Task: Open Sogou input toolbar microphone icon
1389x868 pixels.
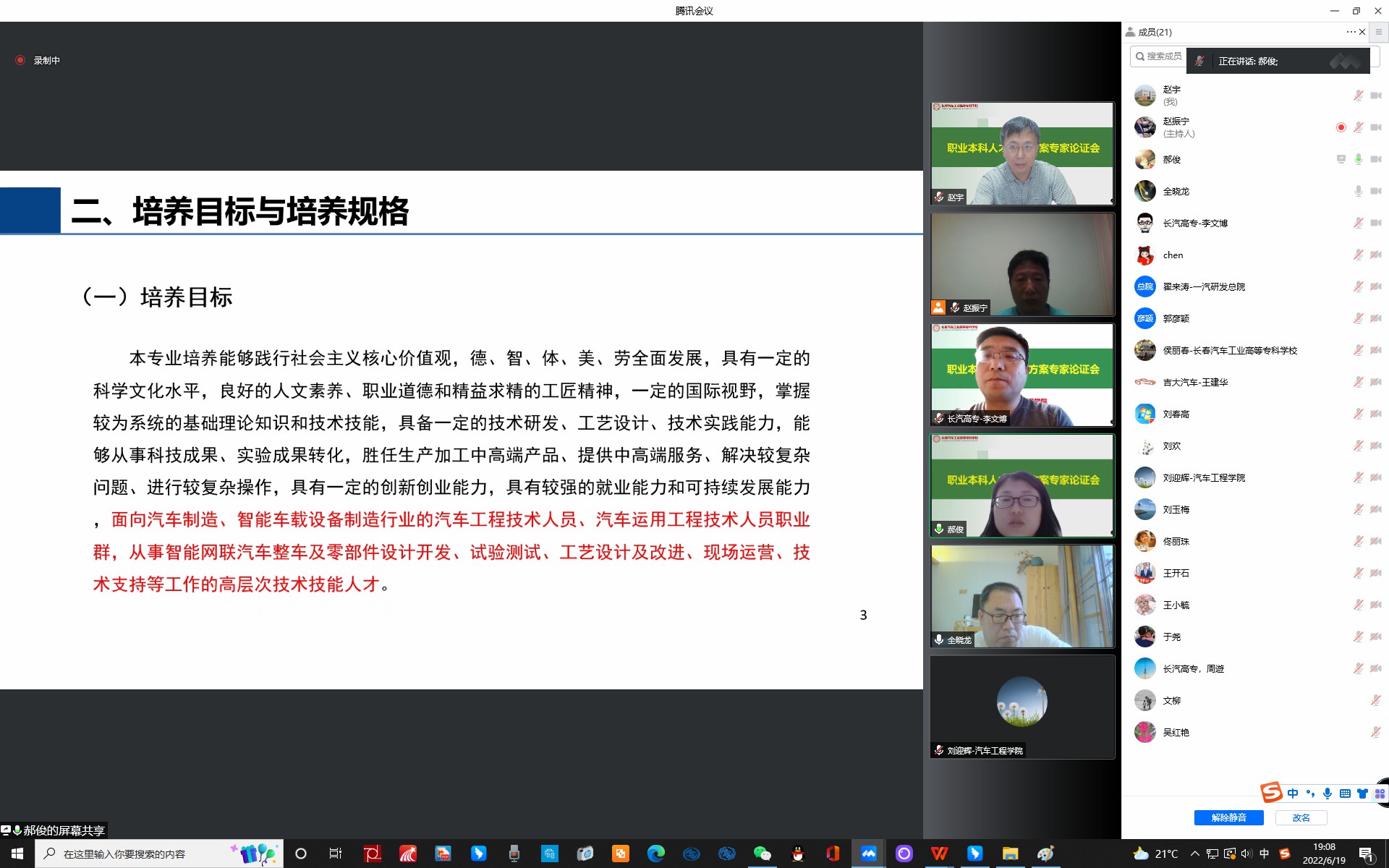Action: point(1327,793)
